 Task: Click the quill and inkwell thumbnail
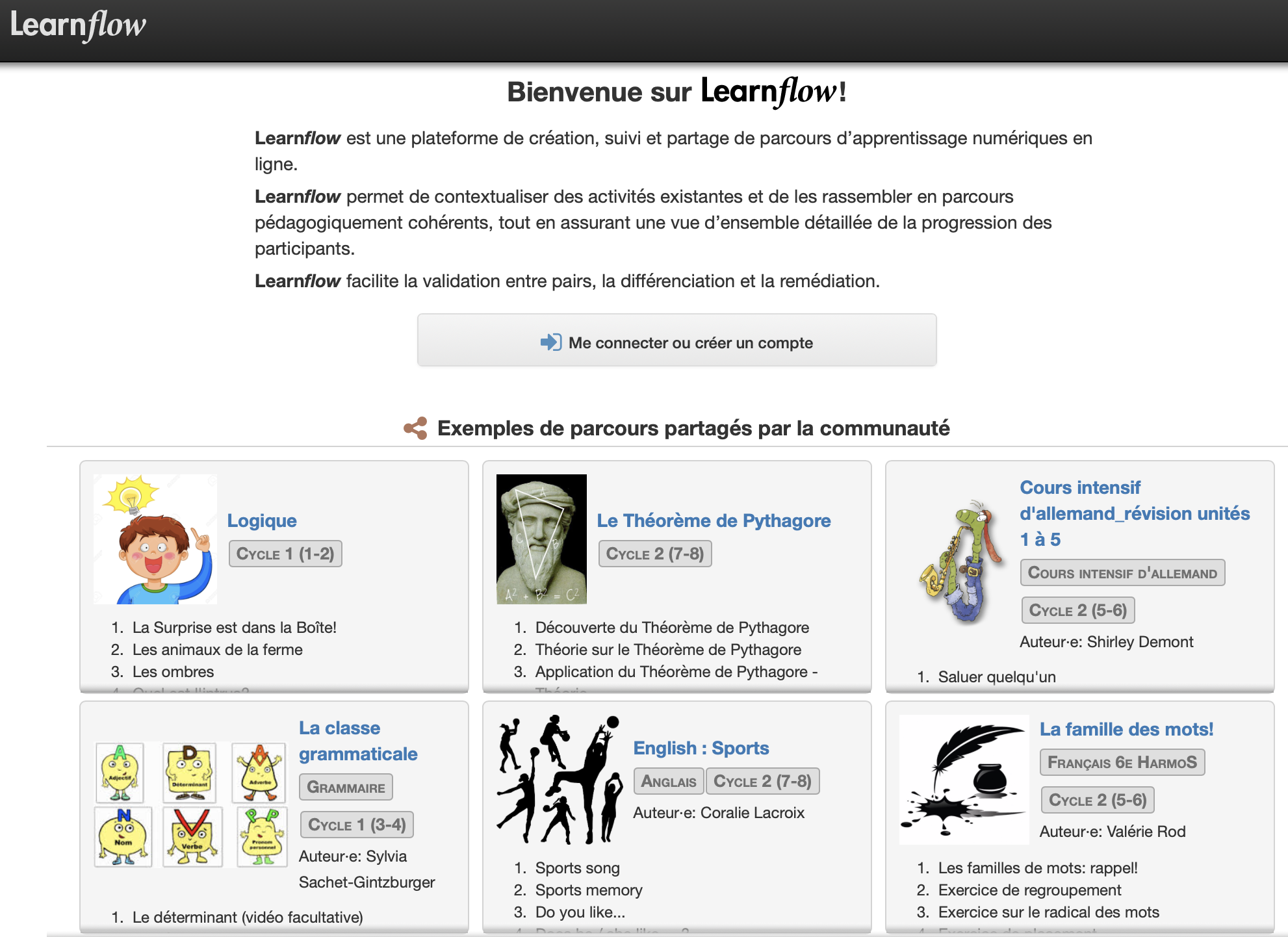(x=964, y=780)
